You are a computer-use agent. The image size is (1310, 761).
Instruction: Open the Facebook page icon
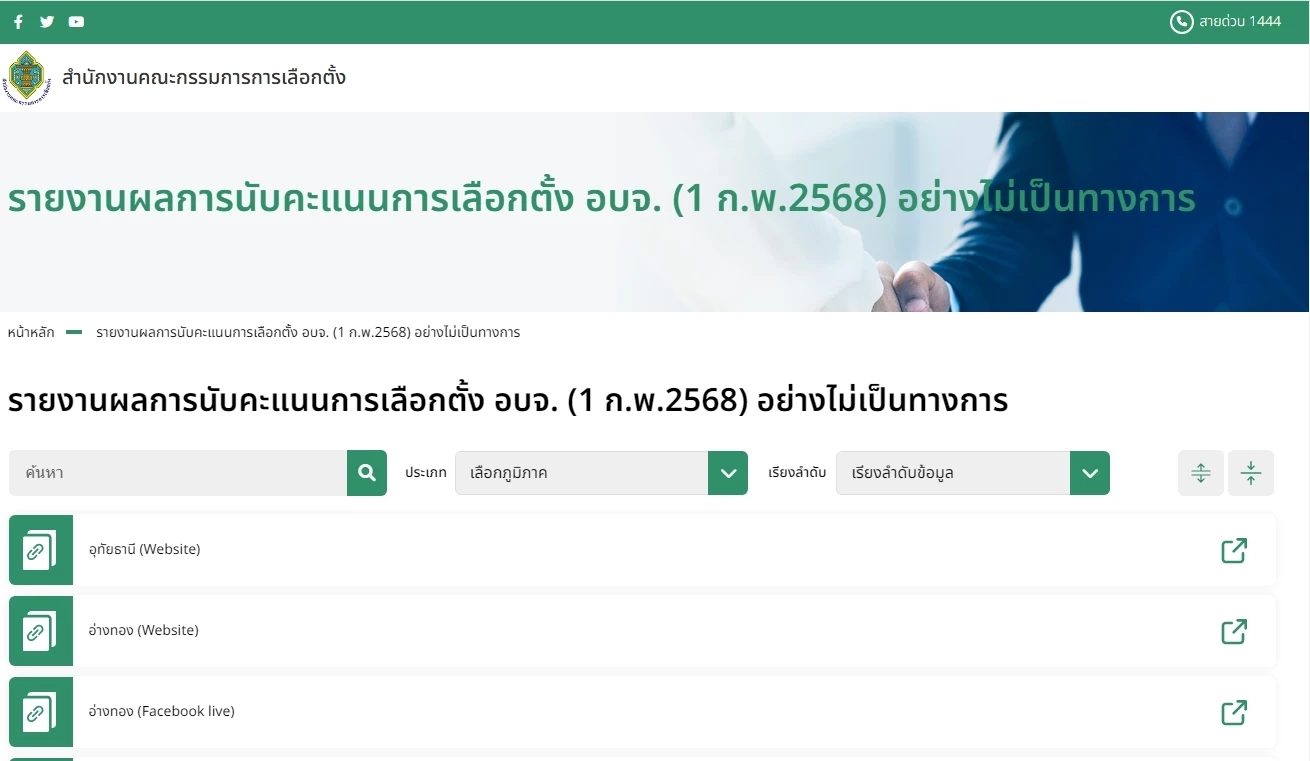(18, 21)
